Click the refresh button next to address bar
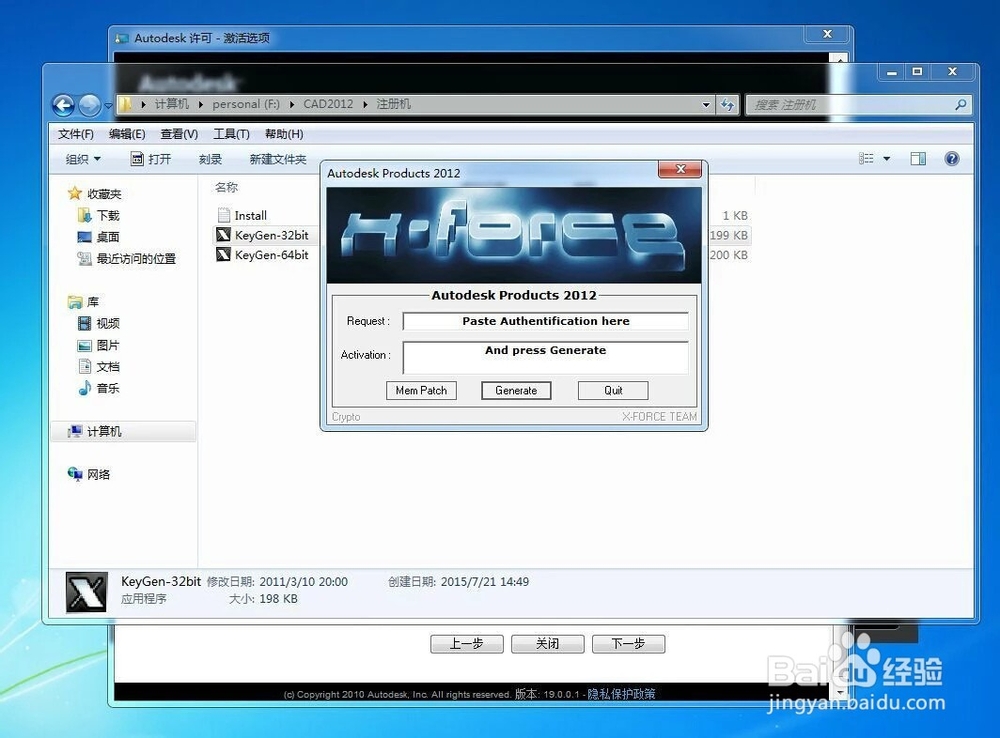Image resolution: width=1000 pixels, height=738 pixels. click(x=728, y=105)
